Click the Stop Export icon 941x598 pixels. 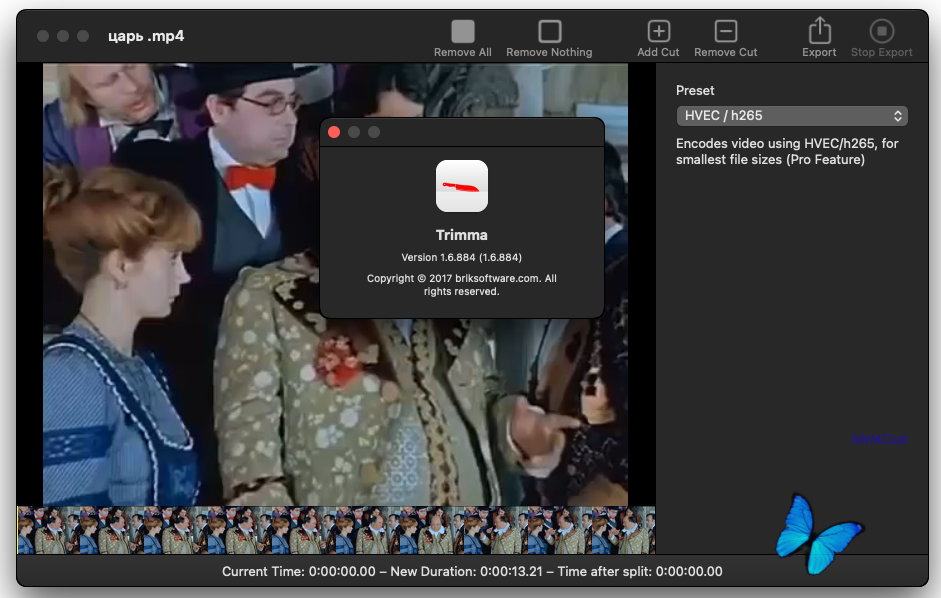click(x=881, y=32)
